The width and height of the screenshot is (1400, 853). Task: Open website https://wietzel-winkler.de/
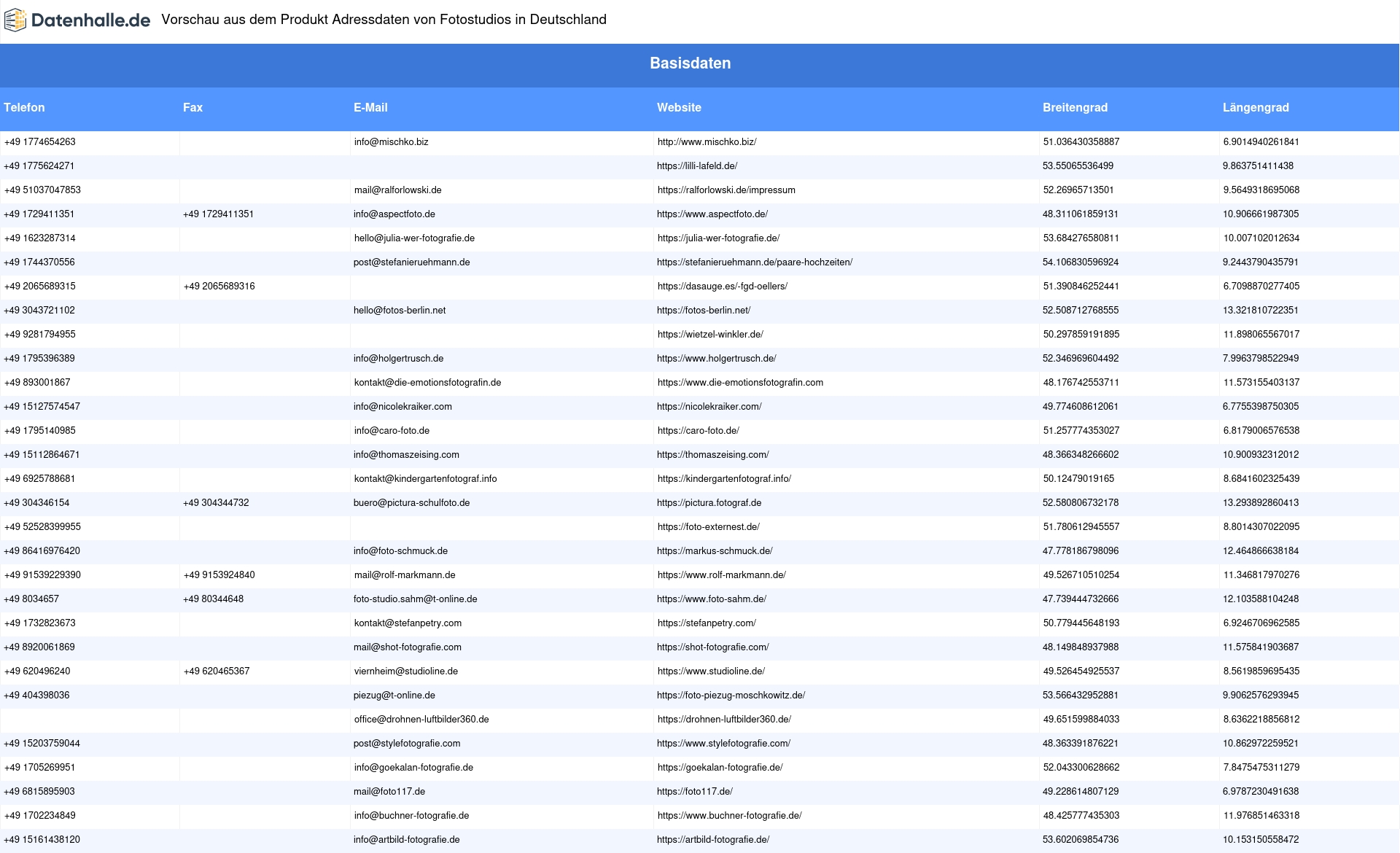pos(710,335)
